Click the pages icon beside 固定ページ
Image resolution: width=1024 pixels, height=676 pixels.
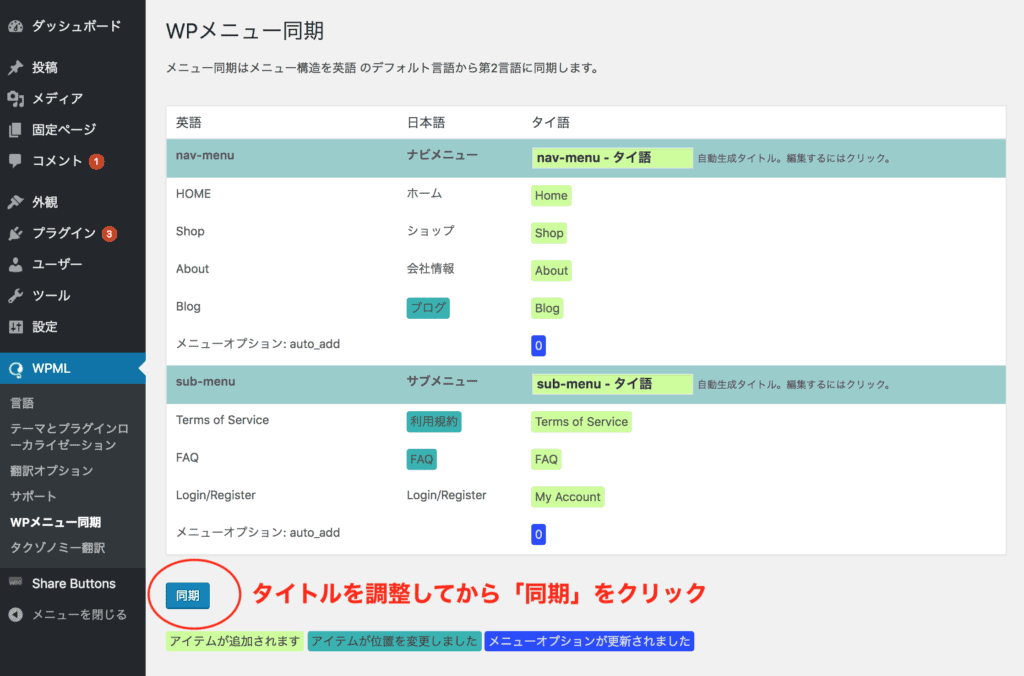(16, 130)
